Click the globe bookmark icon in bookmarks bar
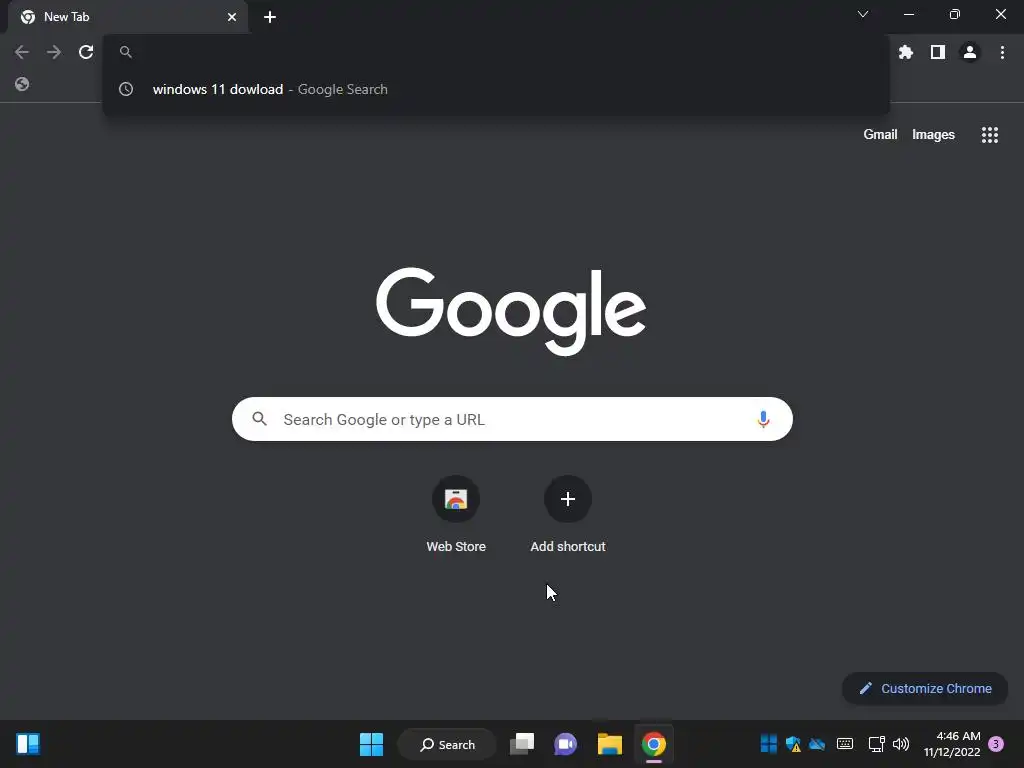The image size is (1024, 768). [x=22, y=84]
